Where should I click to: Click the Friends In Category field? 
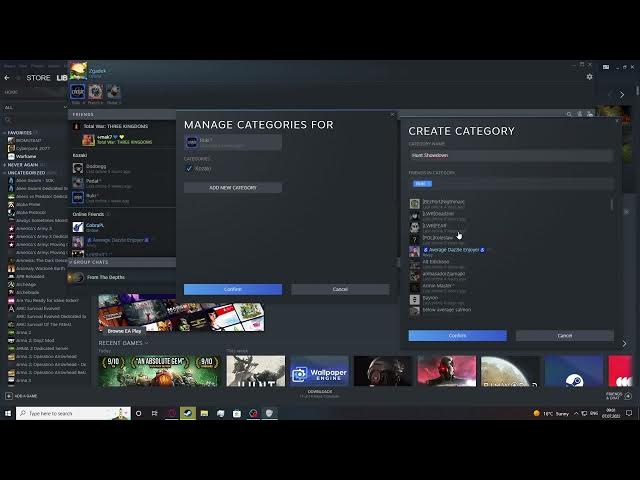(511, 184)
